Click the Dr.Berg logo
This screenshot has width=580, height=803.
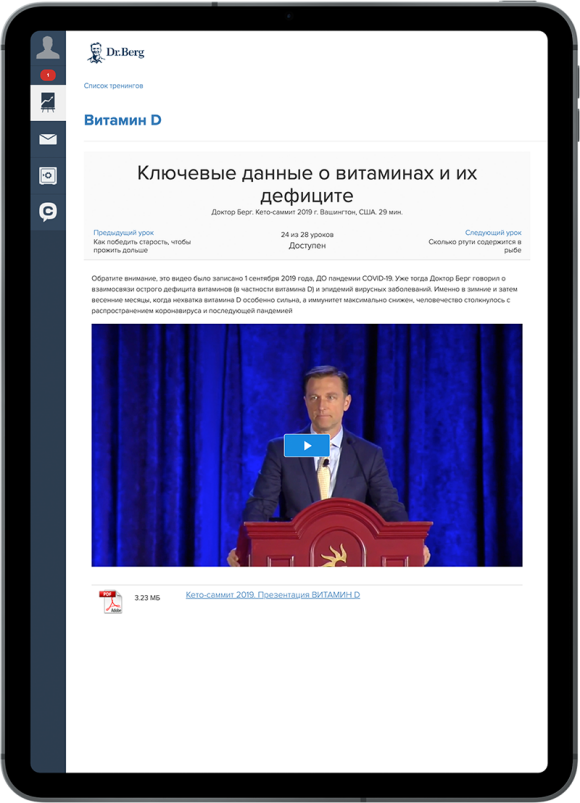(116, 52)
